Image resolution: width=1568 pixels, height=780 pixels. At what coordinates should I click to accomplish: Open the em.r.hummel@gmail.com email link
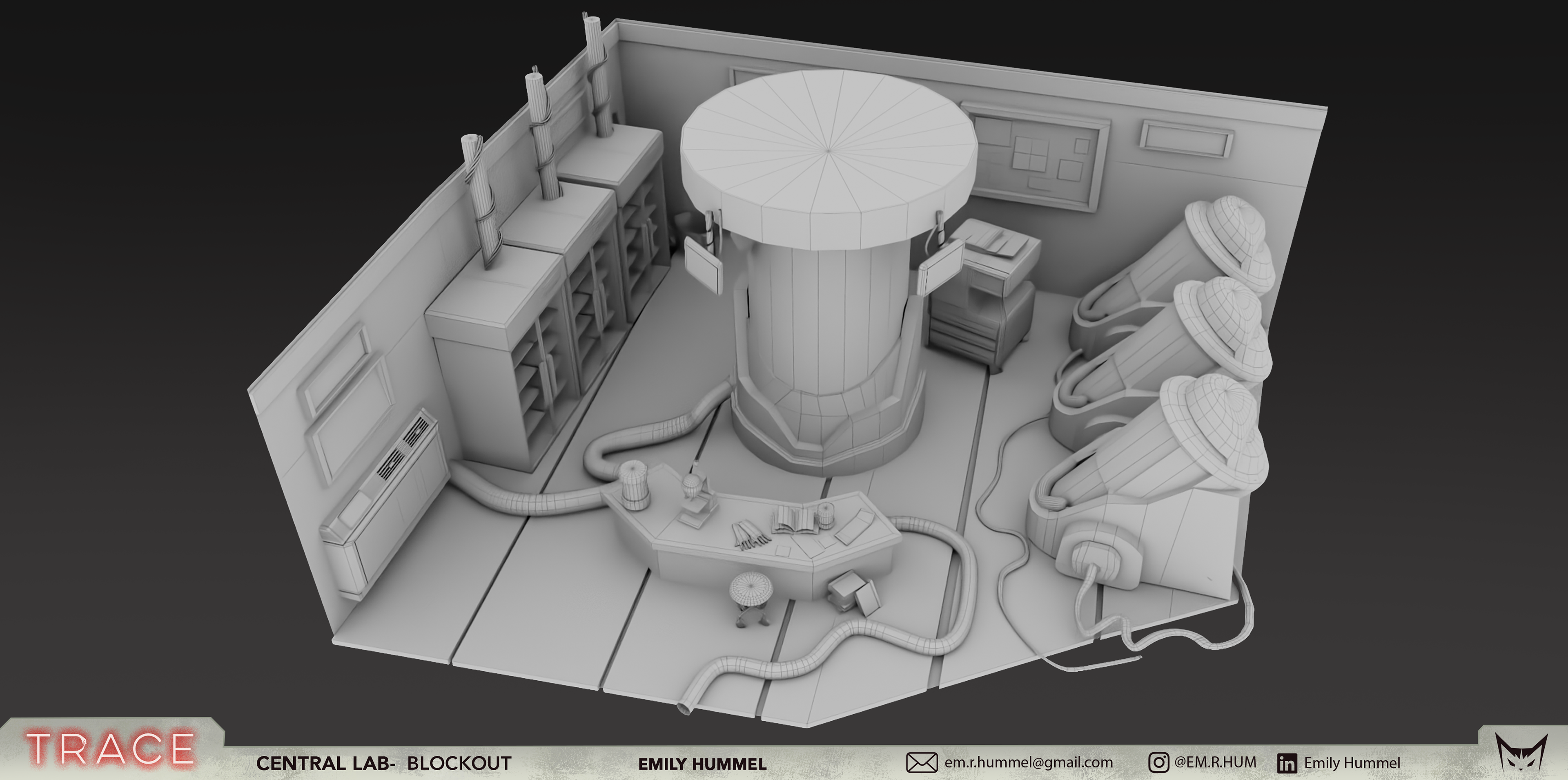1028,762
